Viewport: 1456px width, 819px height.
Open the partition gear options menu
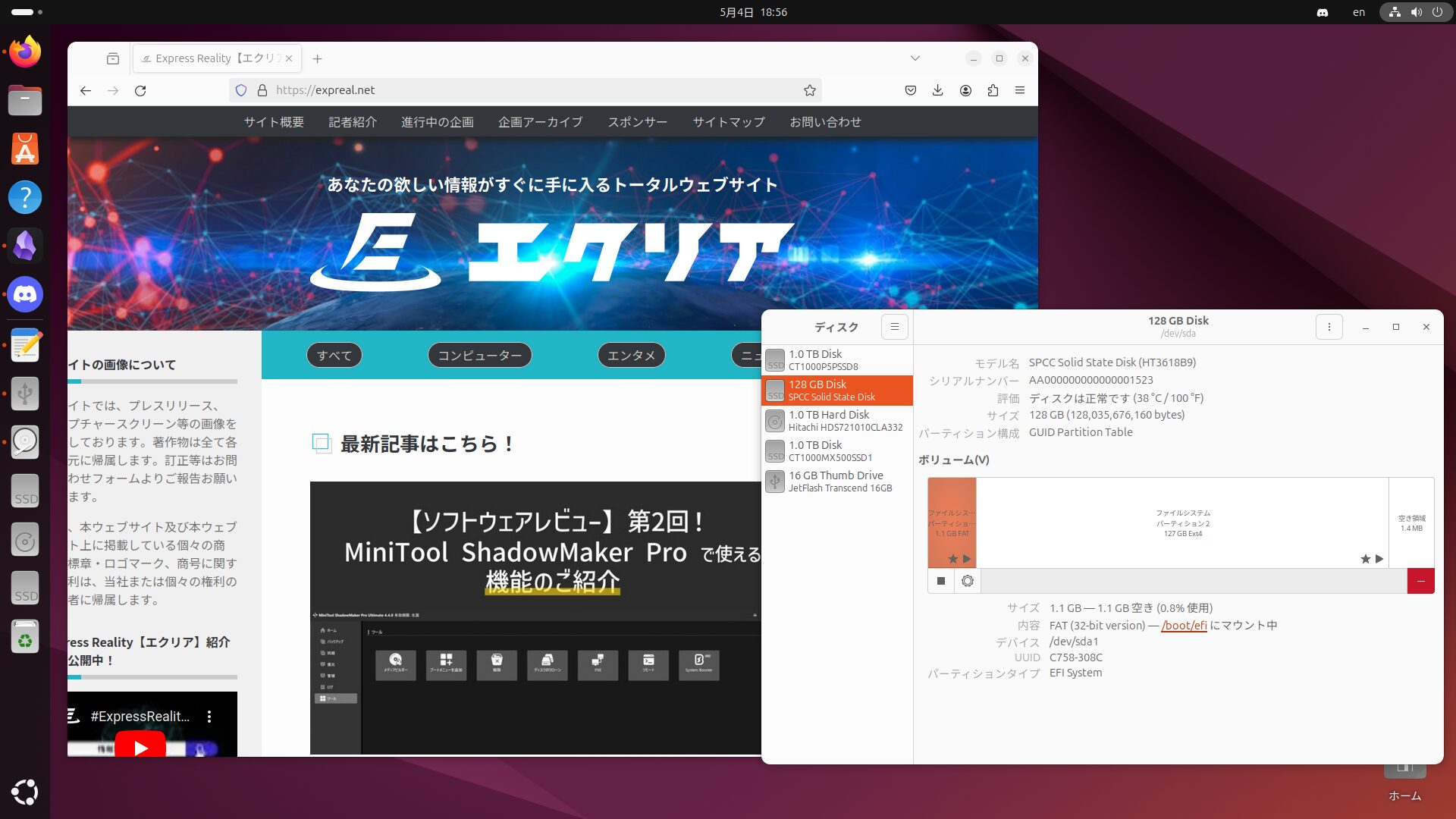(968, 581)
